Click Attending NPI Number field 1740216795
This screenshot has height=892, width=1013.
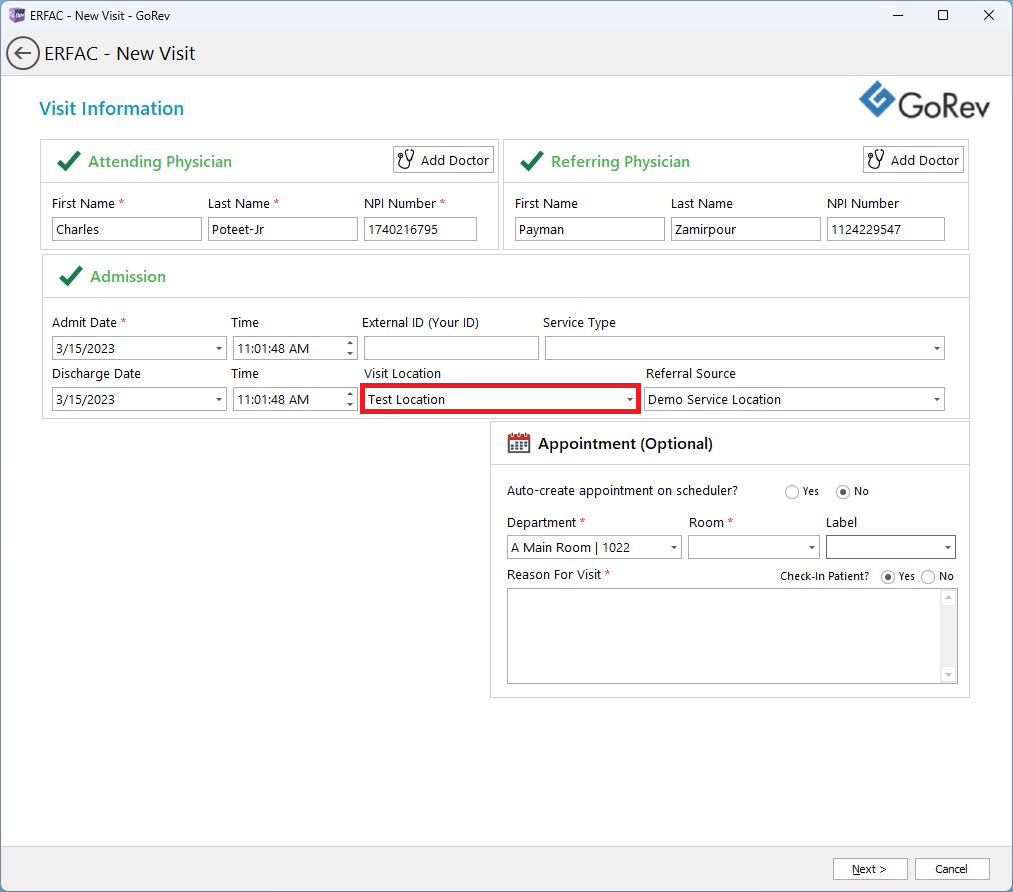point(420,229)
